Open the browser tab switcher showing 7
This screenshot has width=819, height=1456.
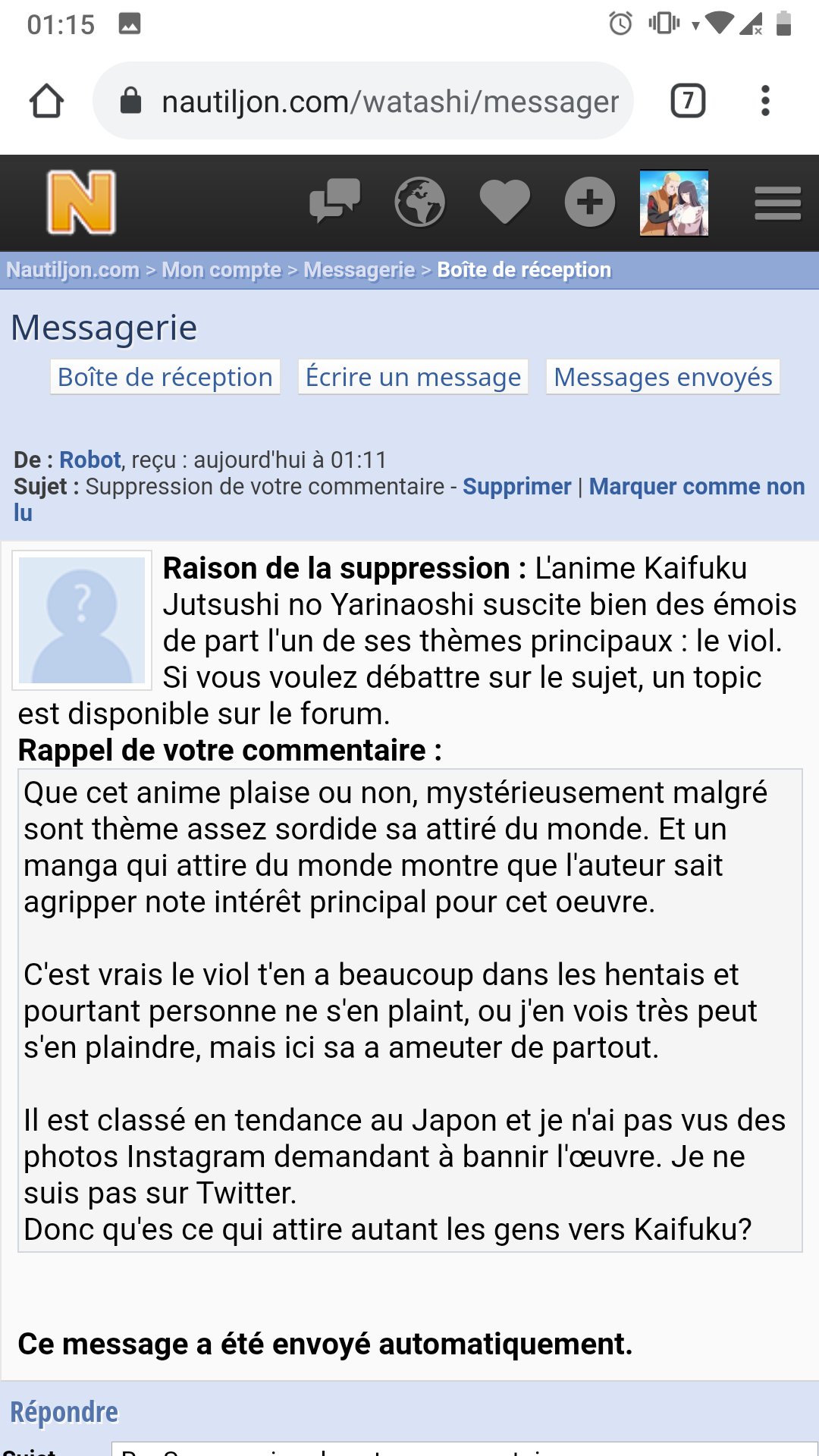[x=688, y=101]
